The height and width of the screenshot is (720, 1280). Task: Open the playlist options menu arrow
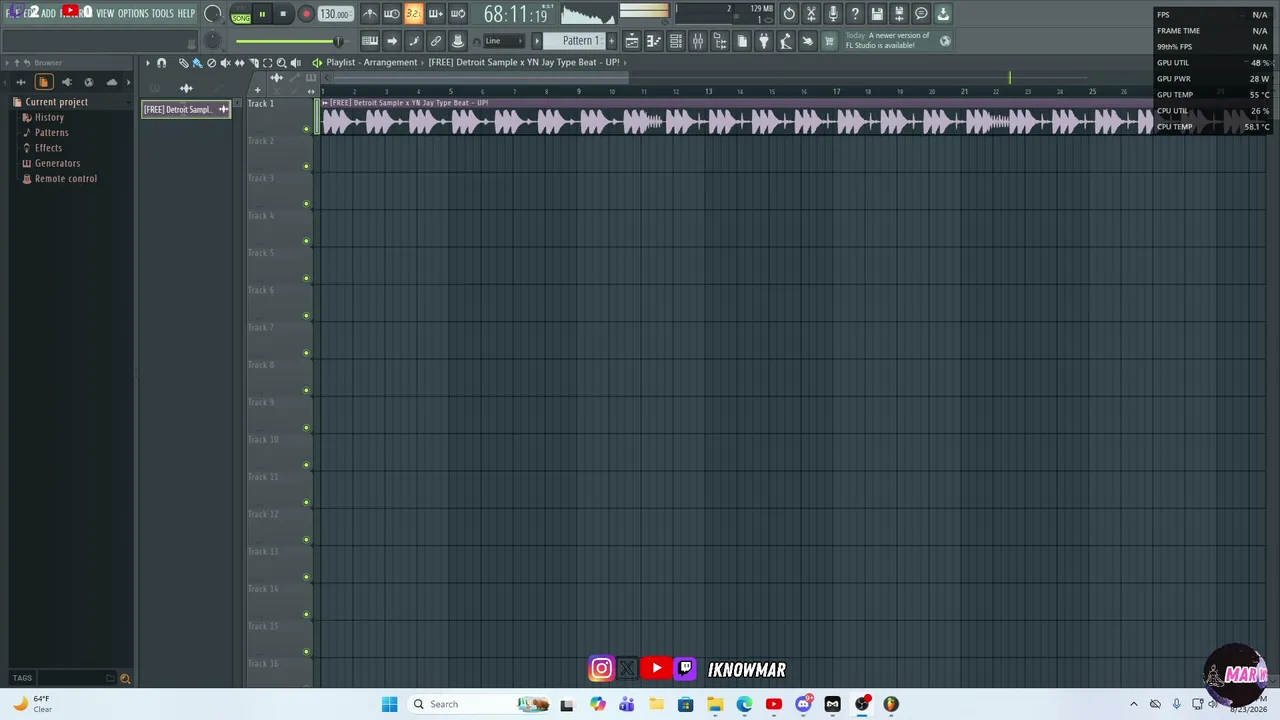[147, 63]
